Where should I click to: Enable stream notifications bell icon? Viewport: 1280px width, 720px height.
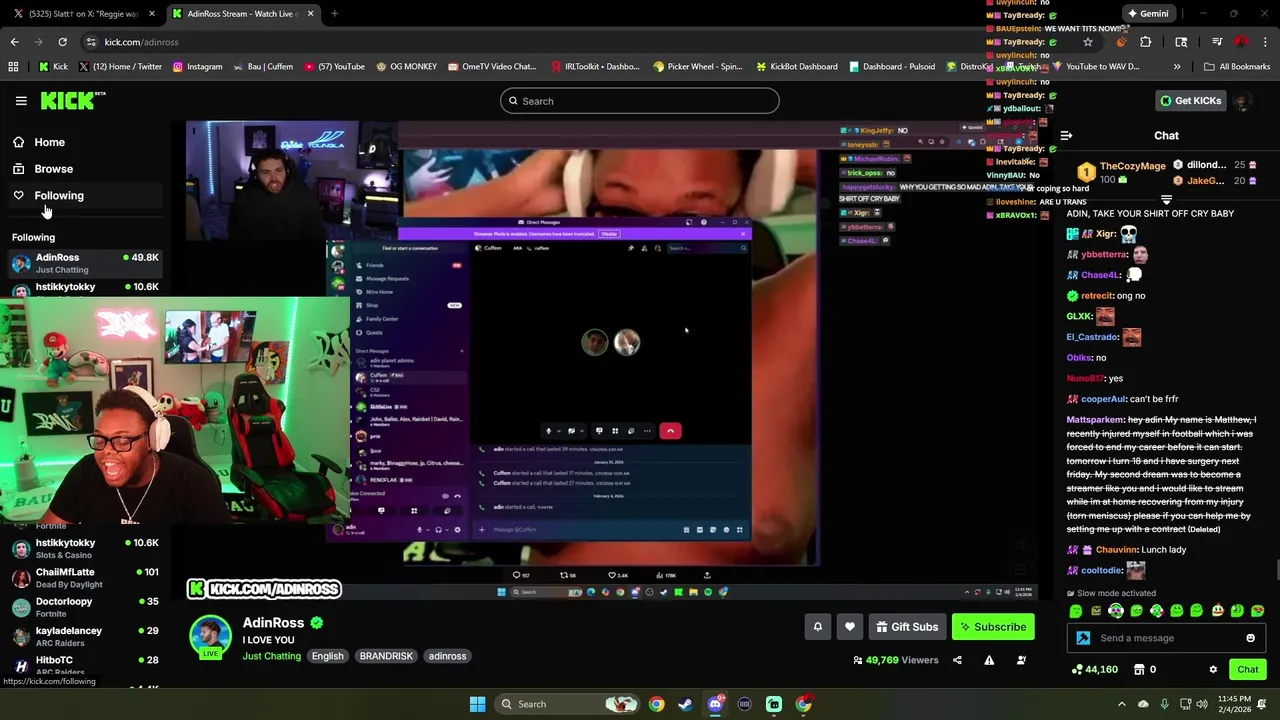[x=817, y=627]
